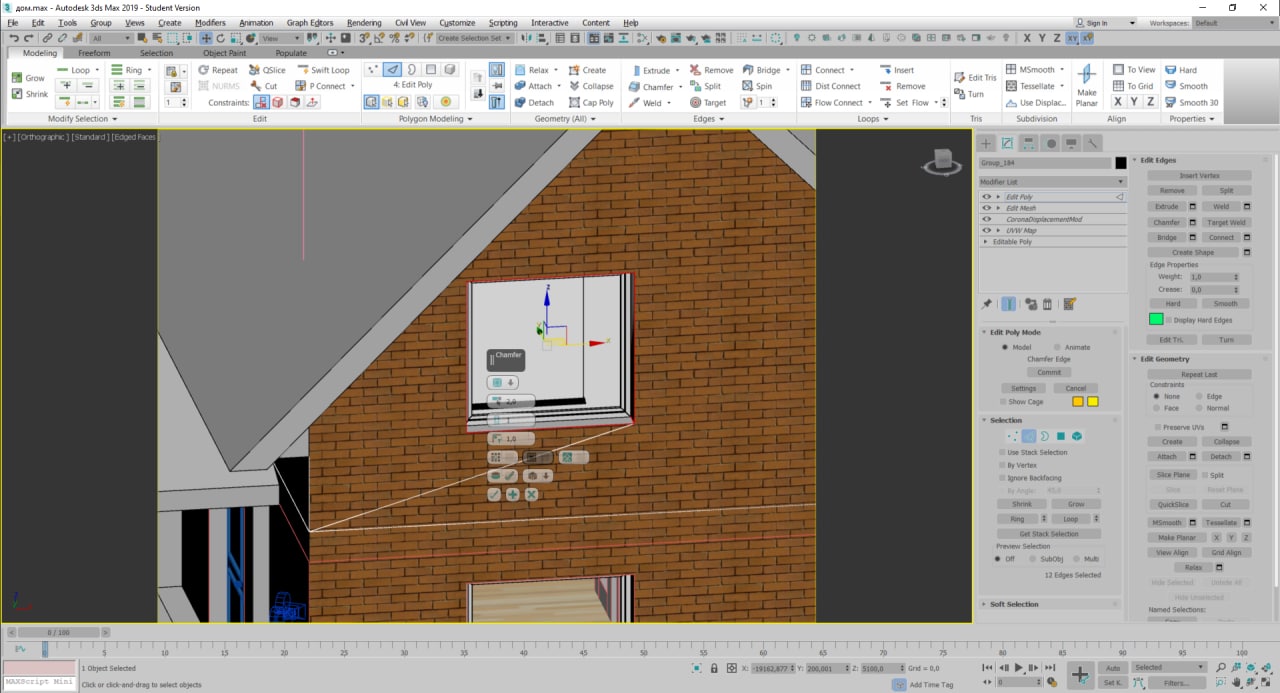Open the Modifiers menu

click(x=210, y=22)
